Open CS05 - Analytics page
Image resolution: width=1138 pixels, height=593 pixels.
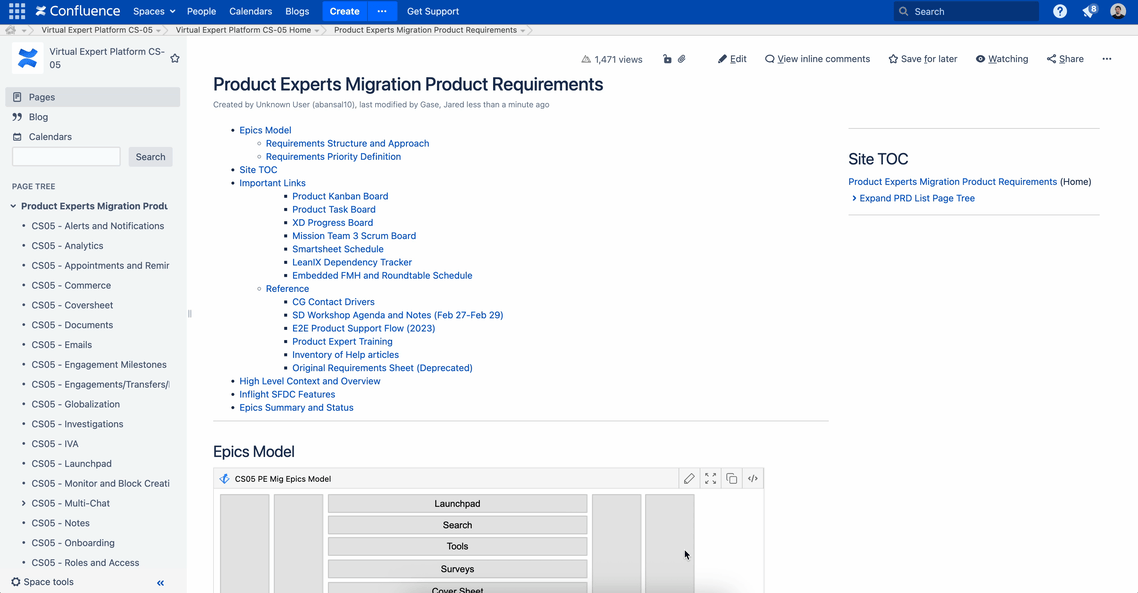(x=67, y=245)
